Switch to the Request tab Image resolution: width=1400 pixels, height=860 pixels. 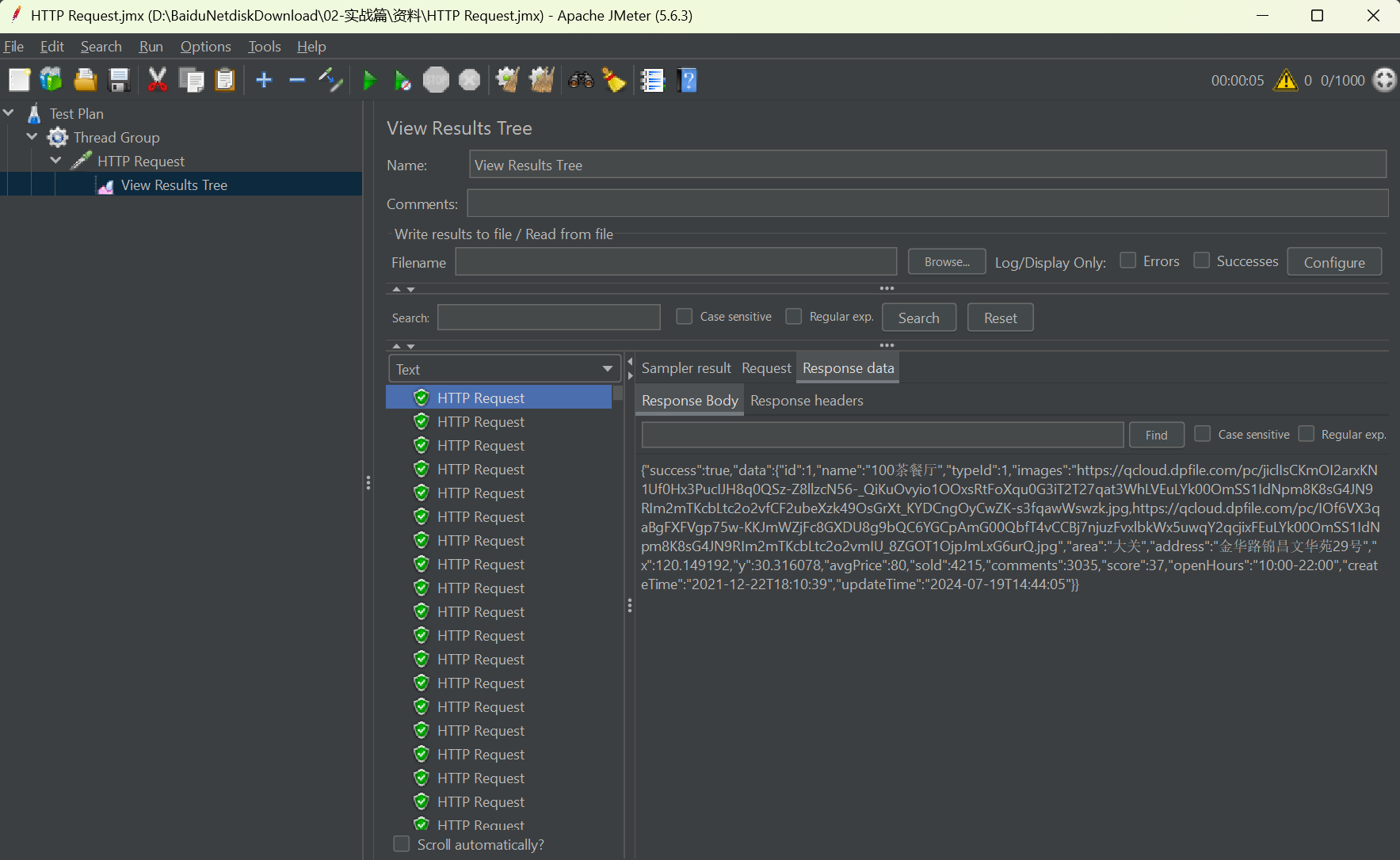(766, 368)
